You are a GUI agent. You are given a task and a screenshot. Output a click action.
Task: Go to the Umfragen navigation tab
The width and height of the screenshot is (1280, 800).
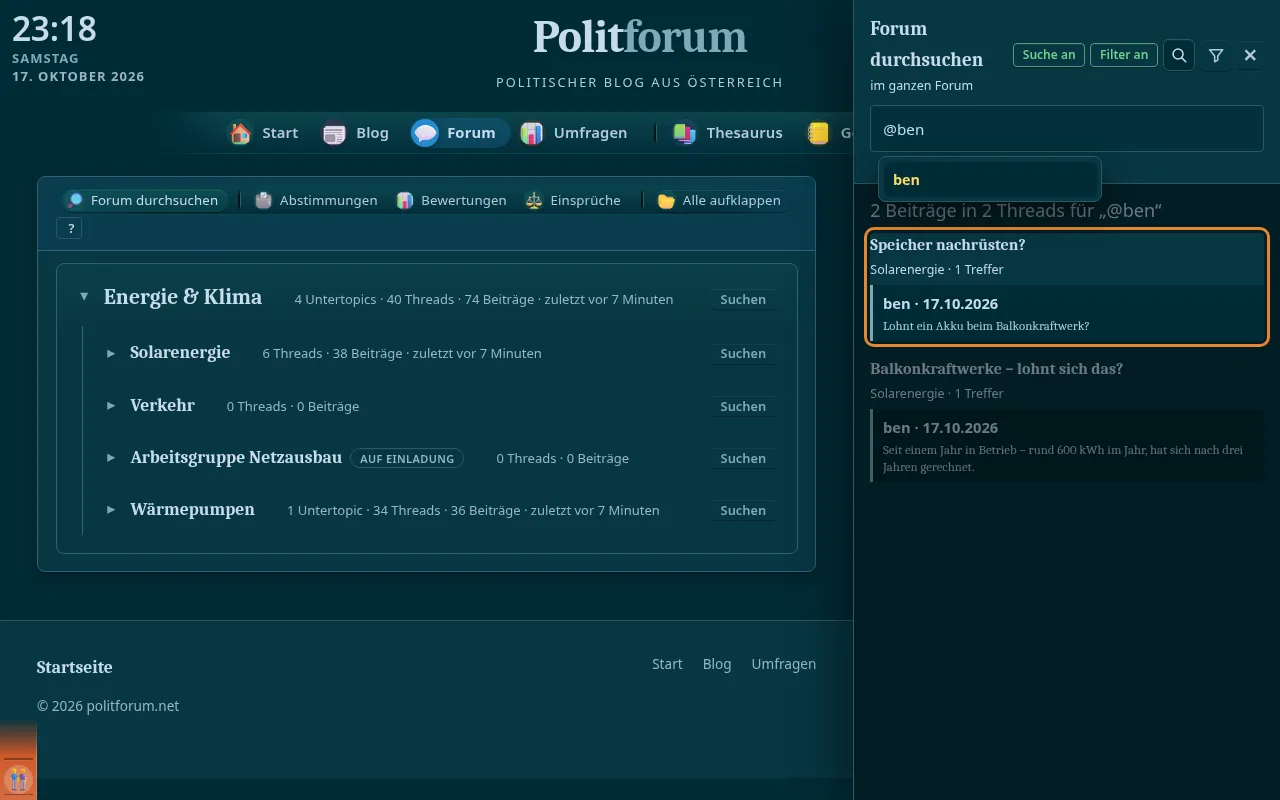[x=574, y=133]
